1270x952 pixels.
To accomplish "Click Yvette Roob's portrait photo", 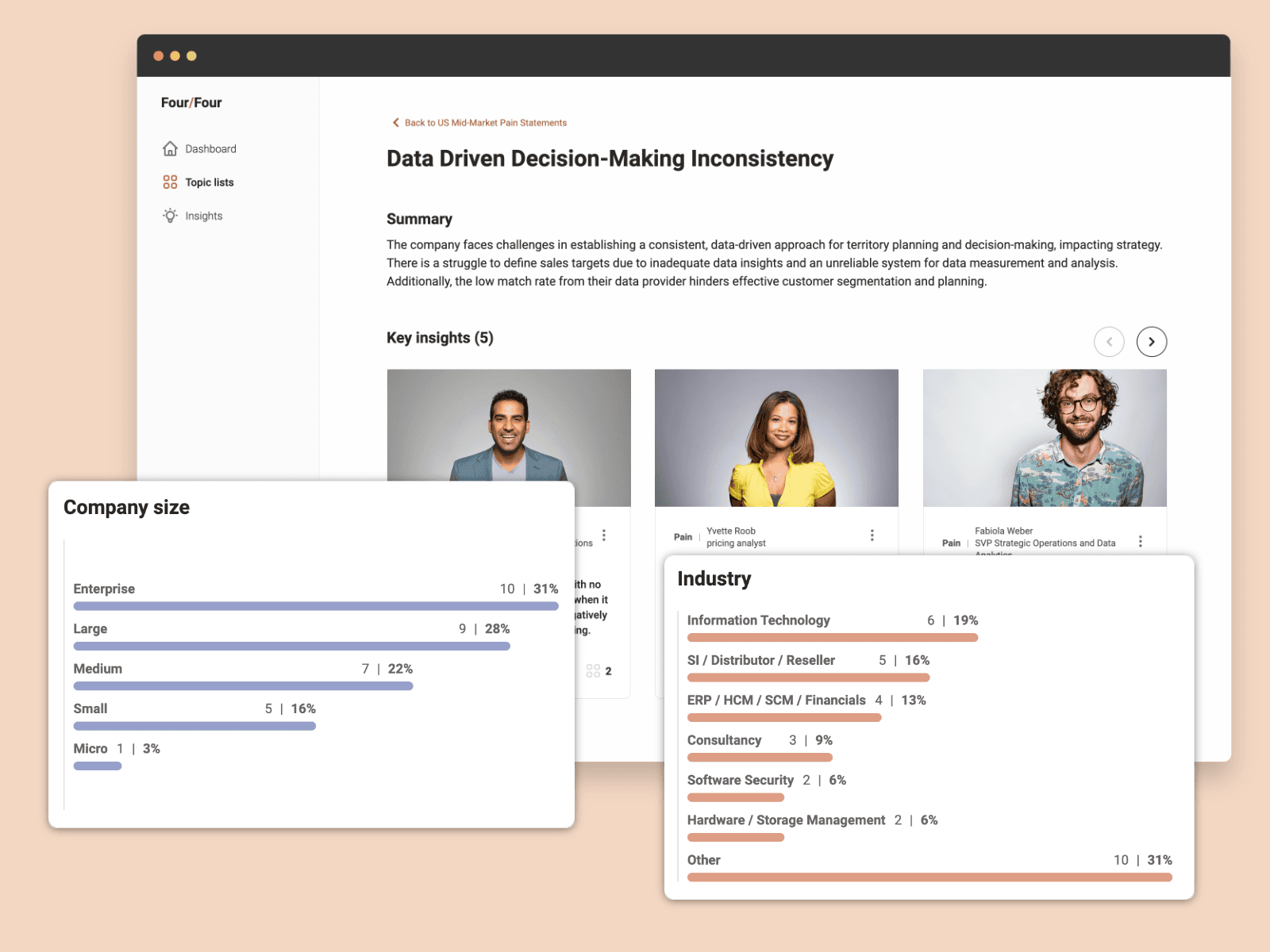I will tap(776, 437).
